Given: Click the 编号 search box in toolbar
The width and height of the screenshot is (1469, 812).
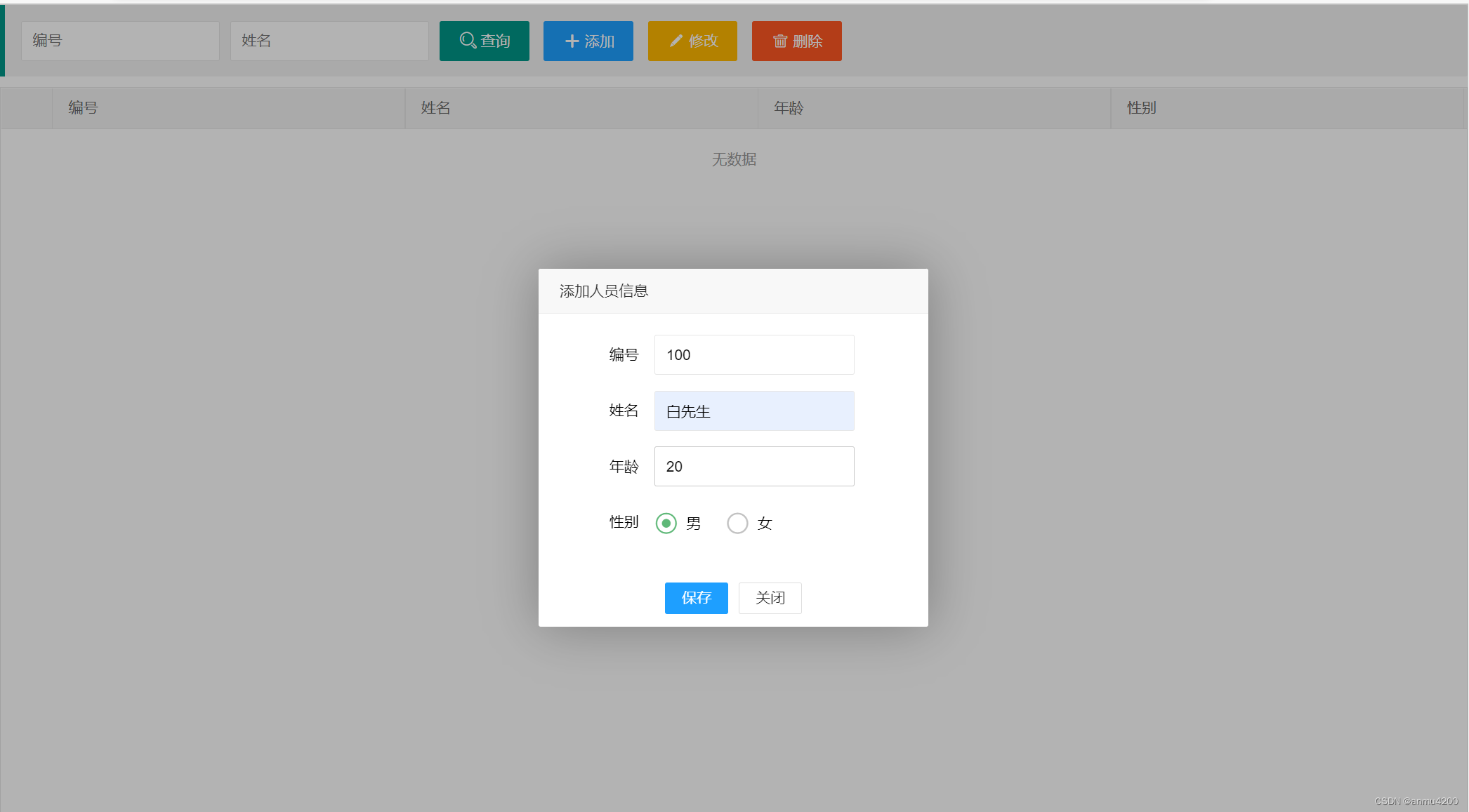Looking at the screenshot, I should (x=120, y=41).
